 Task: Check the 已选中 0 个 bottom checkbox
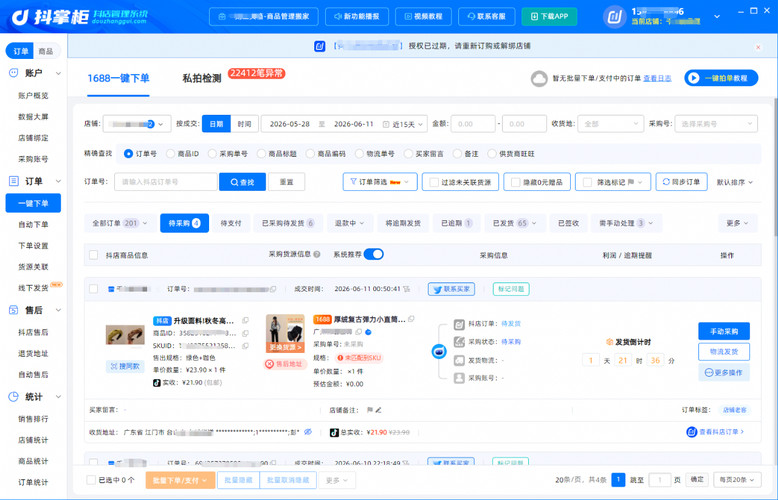pyautogui.click(x=91, y=480)
